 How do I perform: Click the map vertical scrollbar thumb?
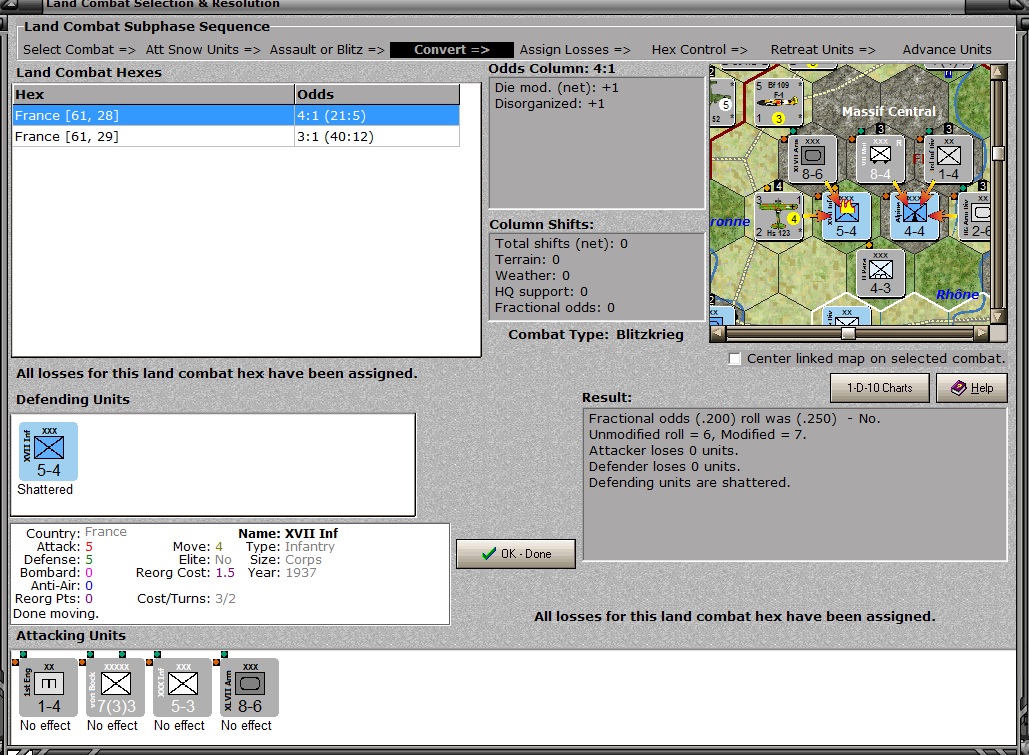(998, 153)
